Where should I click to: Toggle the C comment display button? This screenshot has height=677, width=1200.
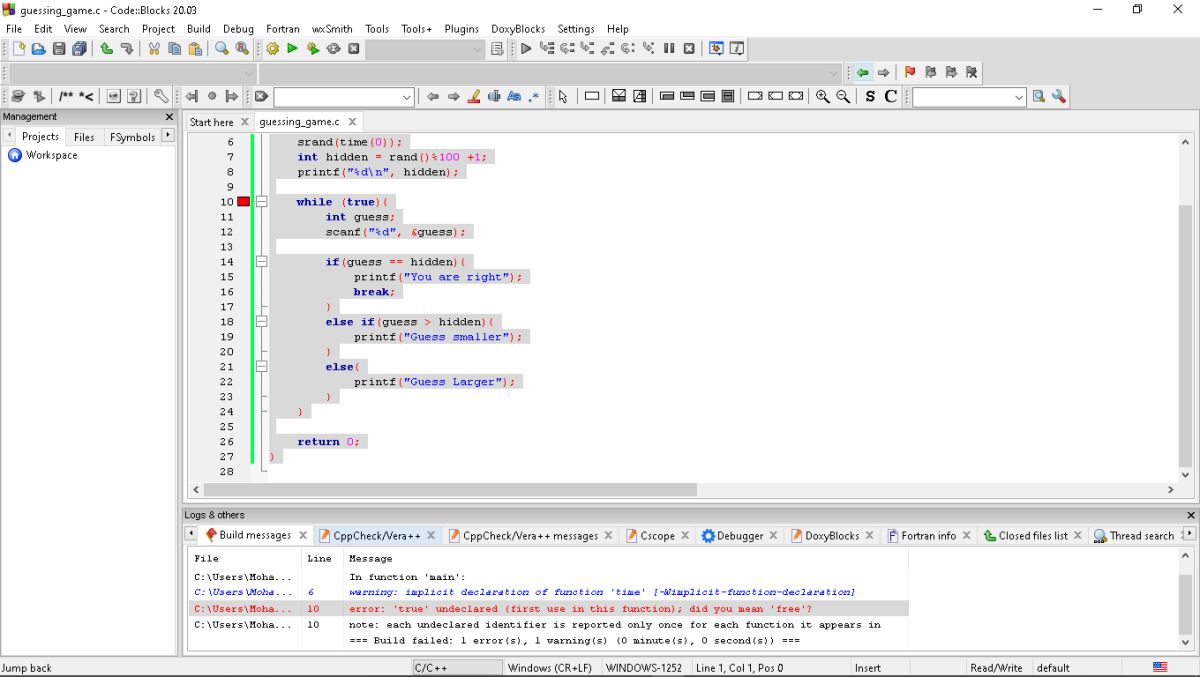click(x=890, y=97)
